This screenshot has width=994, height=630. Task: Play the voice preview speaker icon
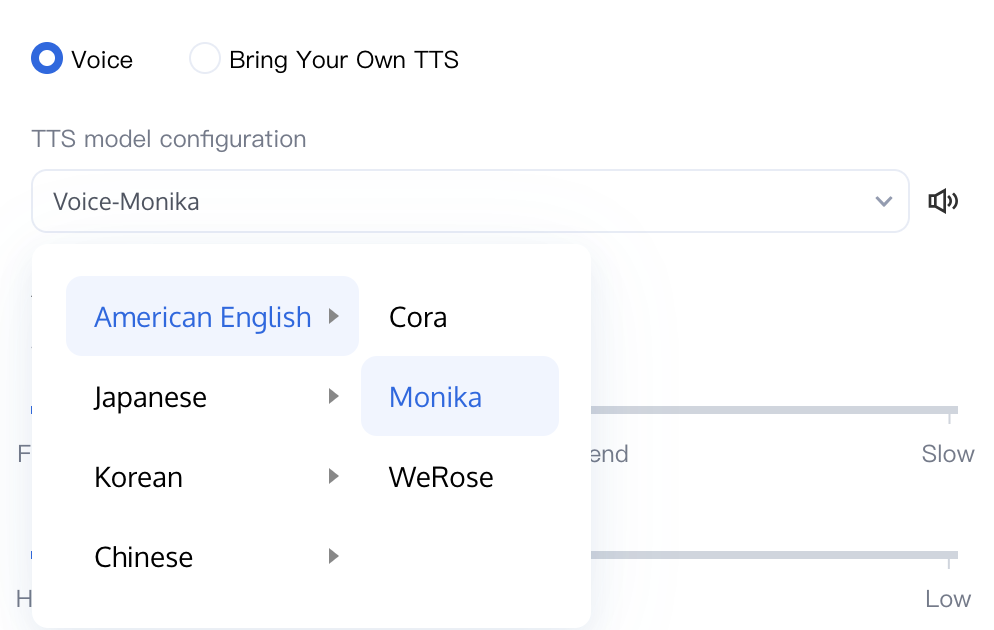pyautogui.click(x=943, y=202)
